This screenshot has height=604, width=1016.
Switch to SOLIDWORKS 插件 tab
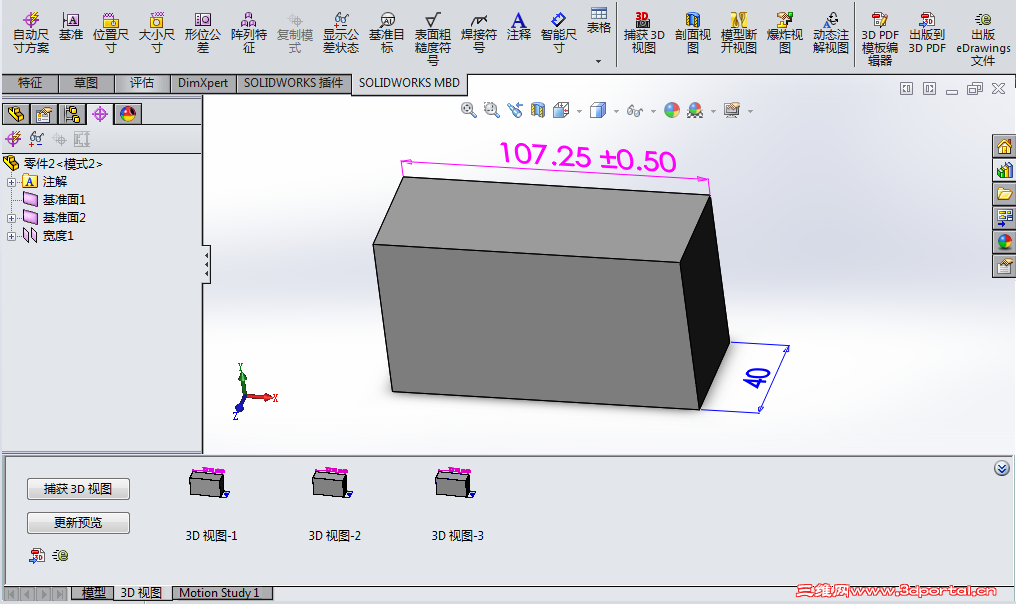[294, 83]
